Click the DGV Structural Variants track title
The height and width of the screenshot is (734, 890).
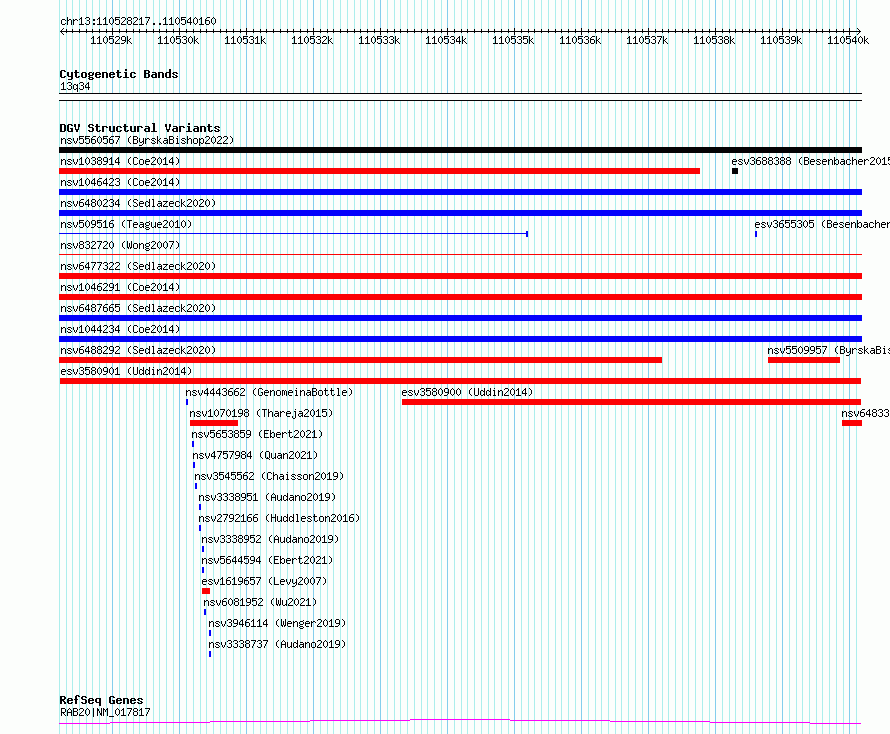pos(140,128)
